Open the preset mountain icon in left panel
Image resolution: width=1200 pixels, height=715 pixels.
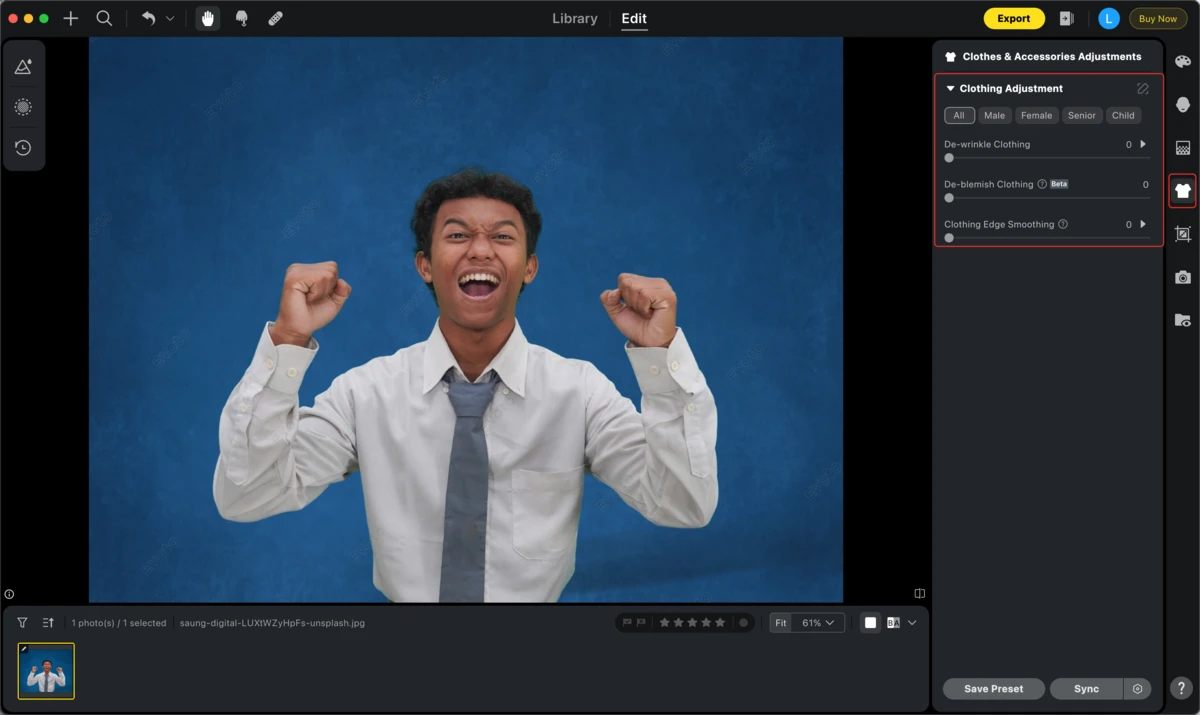click(x=23, y=67)
